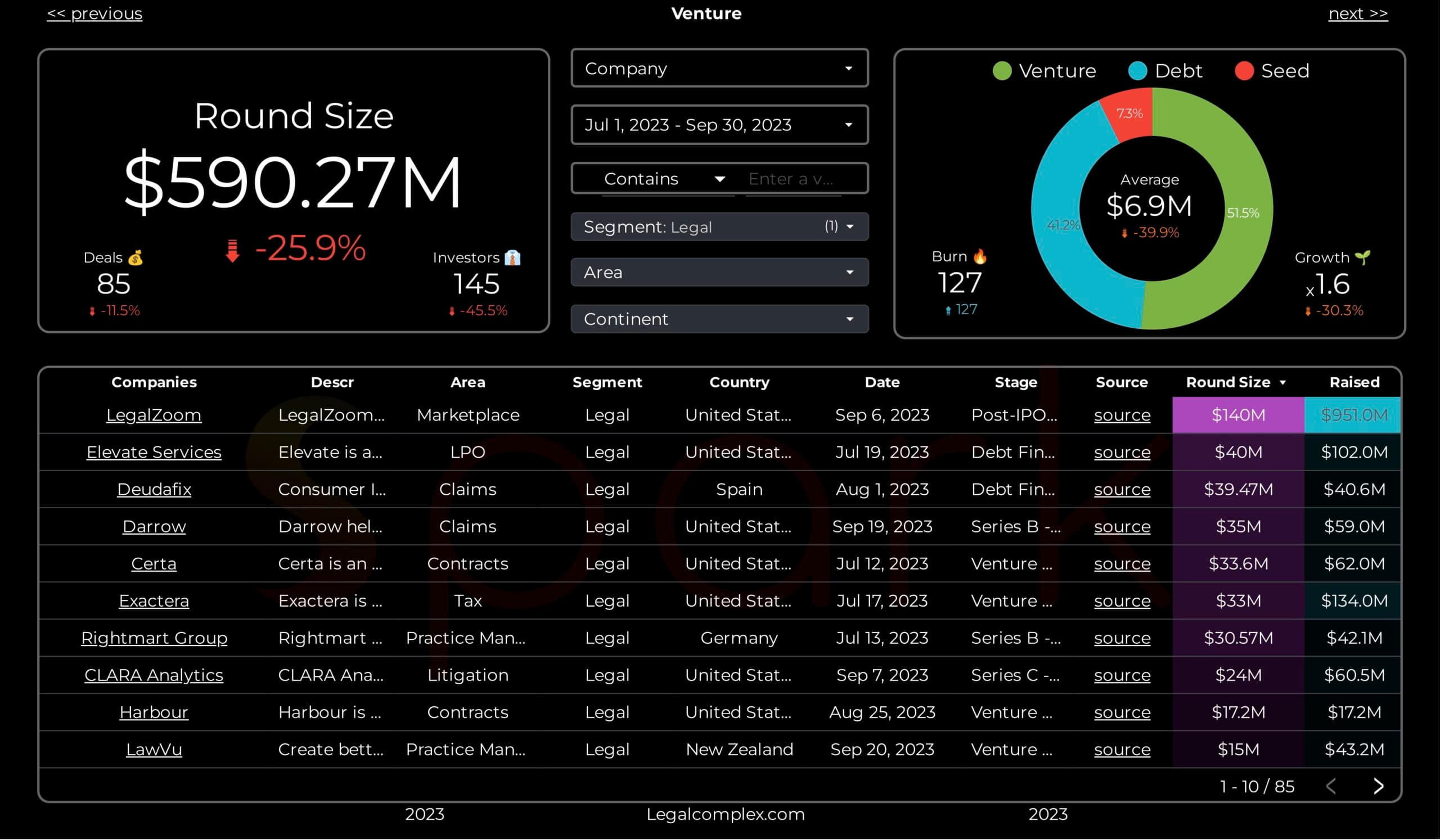
Task: Click the fire icon next to Burn
Action: [x=979, y=256]
